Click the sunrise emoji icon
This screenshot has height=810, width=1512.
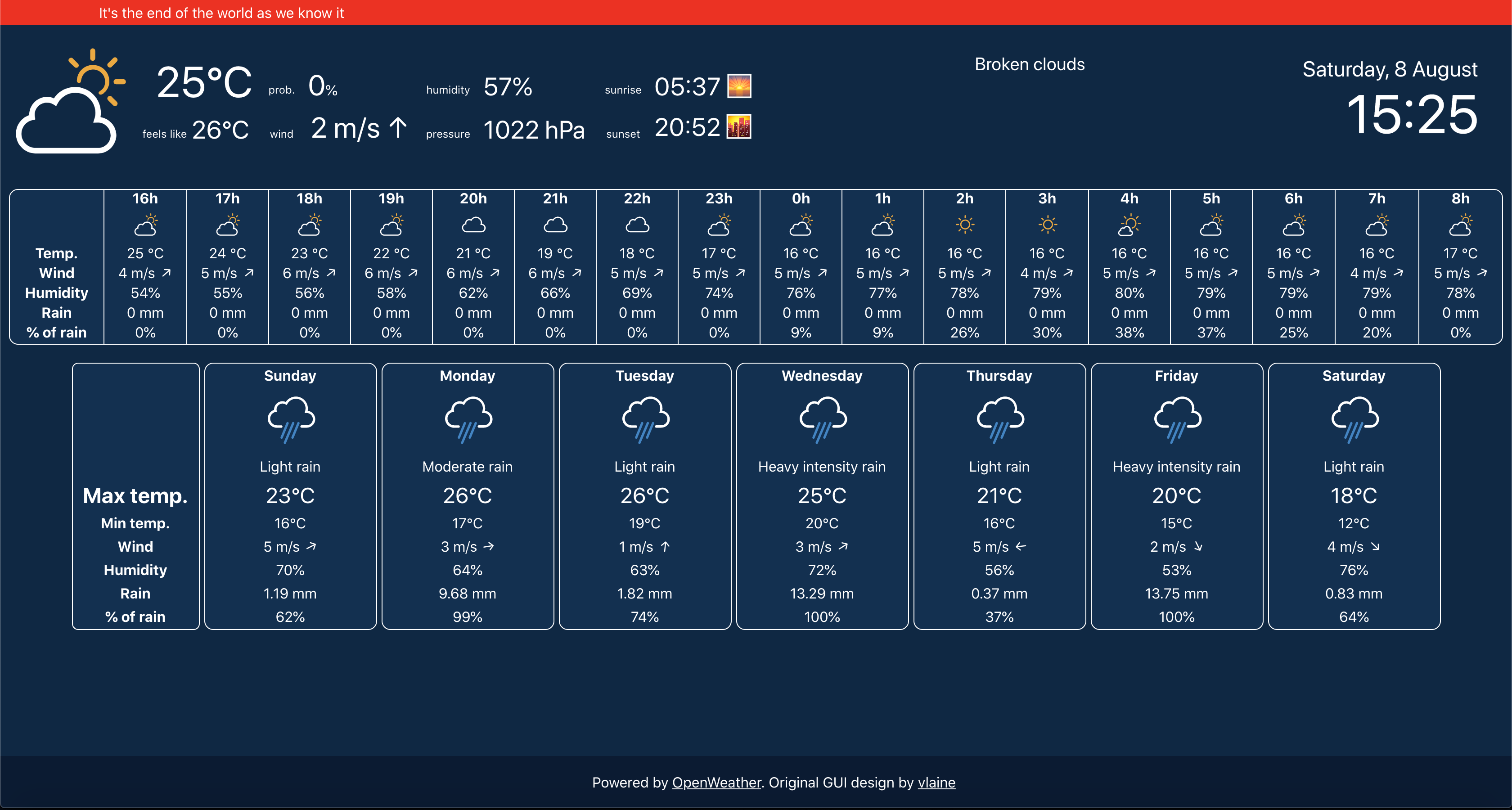point(739,85)
